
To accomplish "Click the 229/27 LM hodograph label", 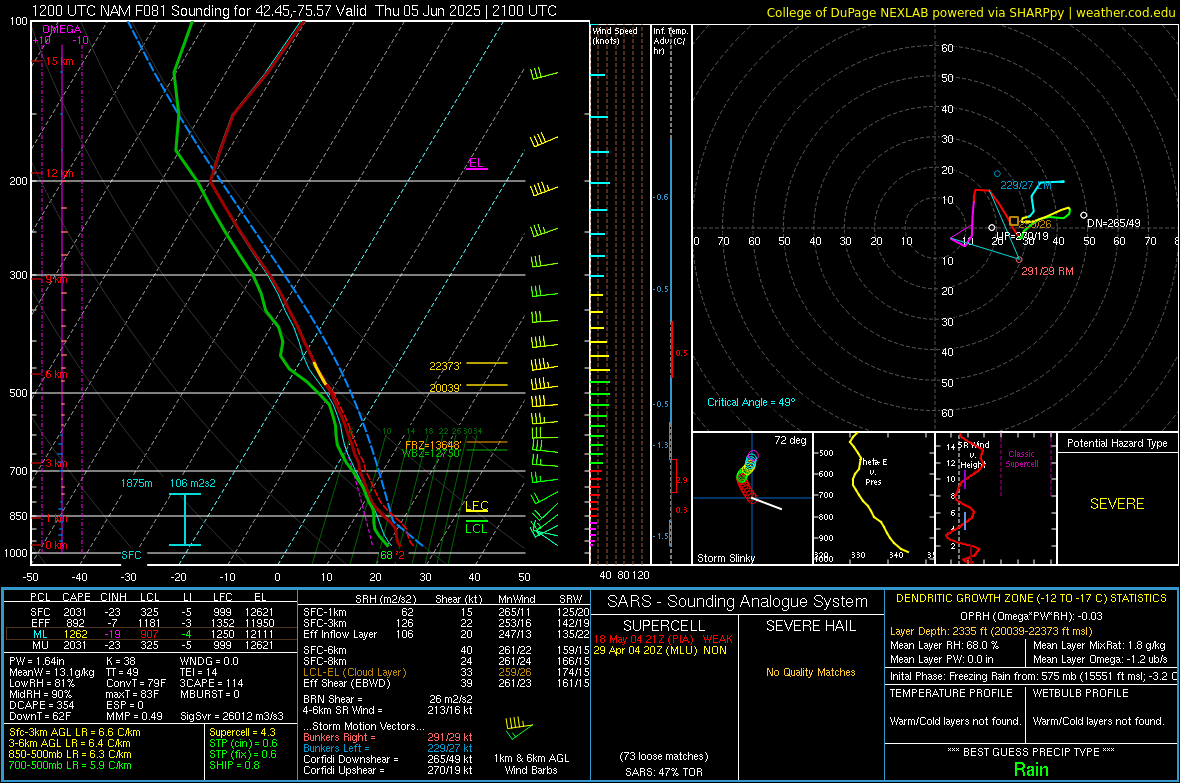I will (x=1026, y=185).
